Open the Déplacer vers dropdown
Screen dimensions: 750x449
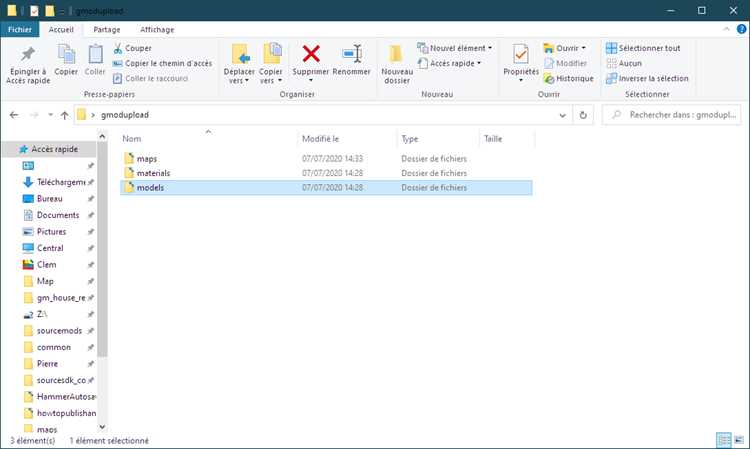coord(239,64)
